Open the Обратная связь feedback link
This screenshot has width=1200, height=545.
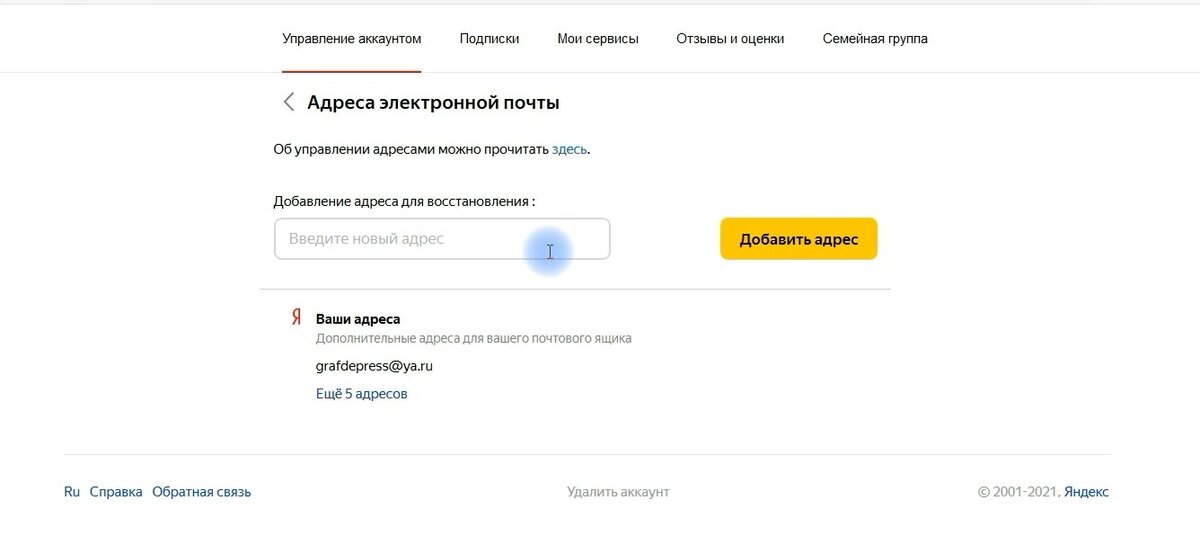[x=202, y=492]
